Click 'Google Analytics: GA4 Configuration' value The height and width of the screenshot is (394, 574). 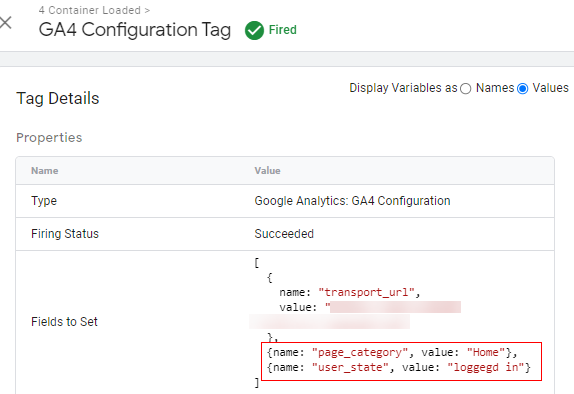point(353,201)
